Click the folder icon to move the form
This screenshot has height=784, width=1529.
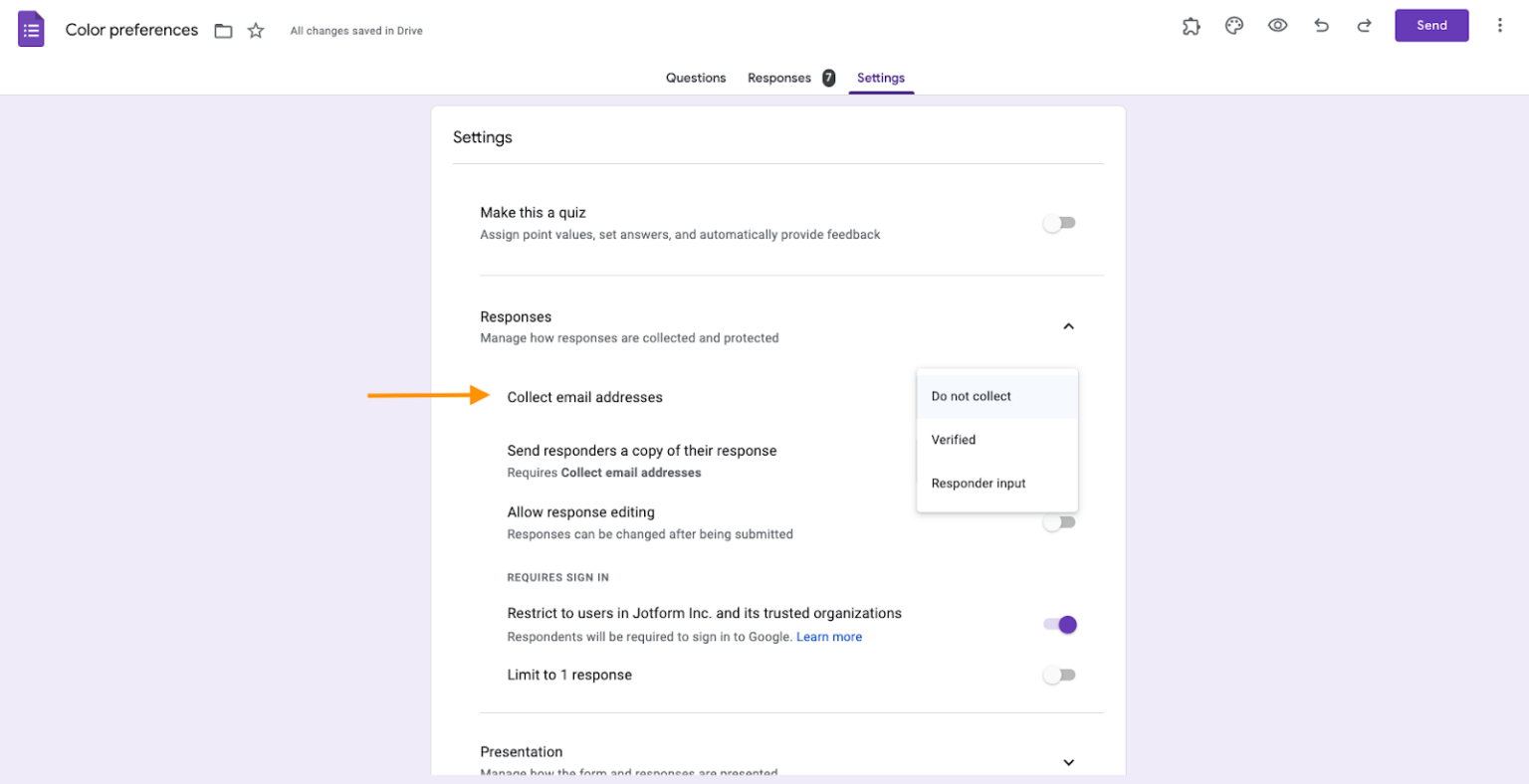[x=223, y=30]
